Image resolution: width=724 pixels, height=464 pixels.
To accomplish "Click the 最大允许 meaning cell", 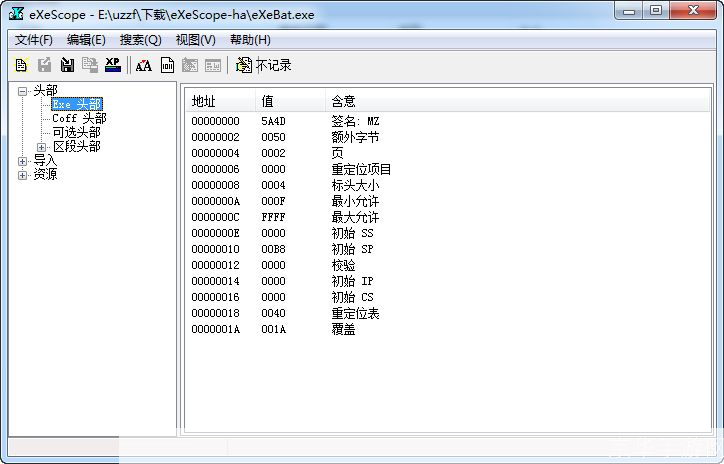I will coord(355,217).
